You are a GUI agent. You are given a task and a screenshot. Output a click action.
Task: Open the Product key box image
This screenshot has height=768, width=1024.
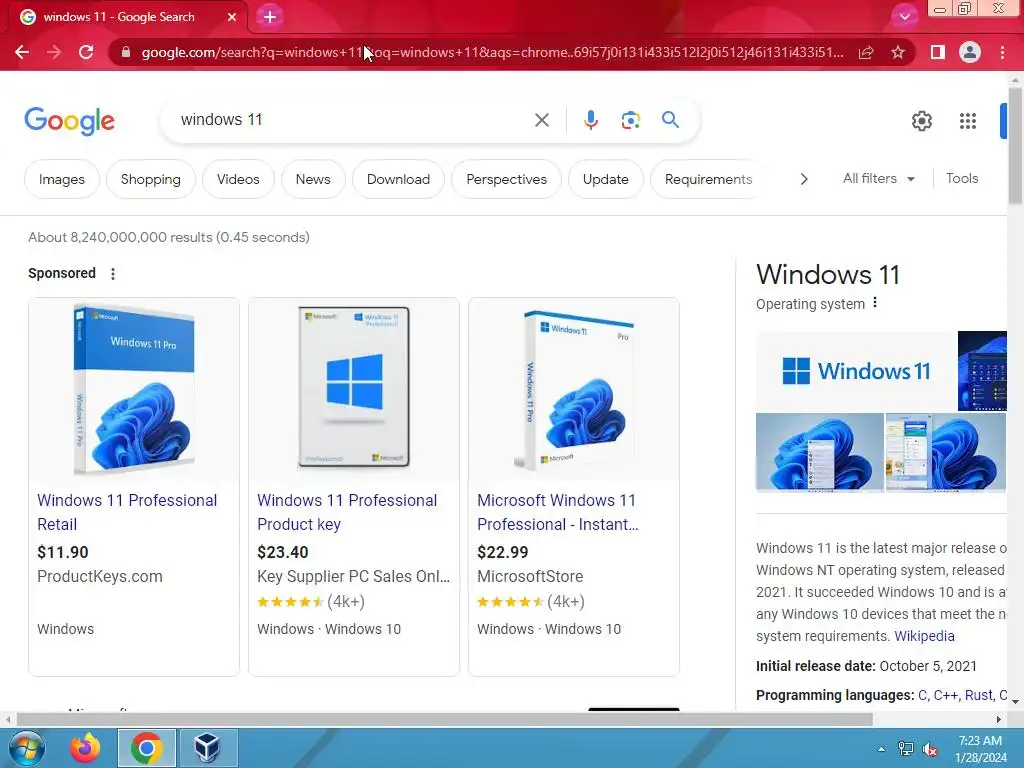click(353, 389)
